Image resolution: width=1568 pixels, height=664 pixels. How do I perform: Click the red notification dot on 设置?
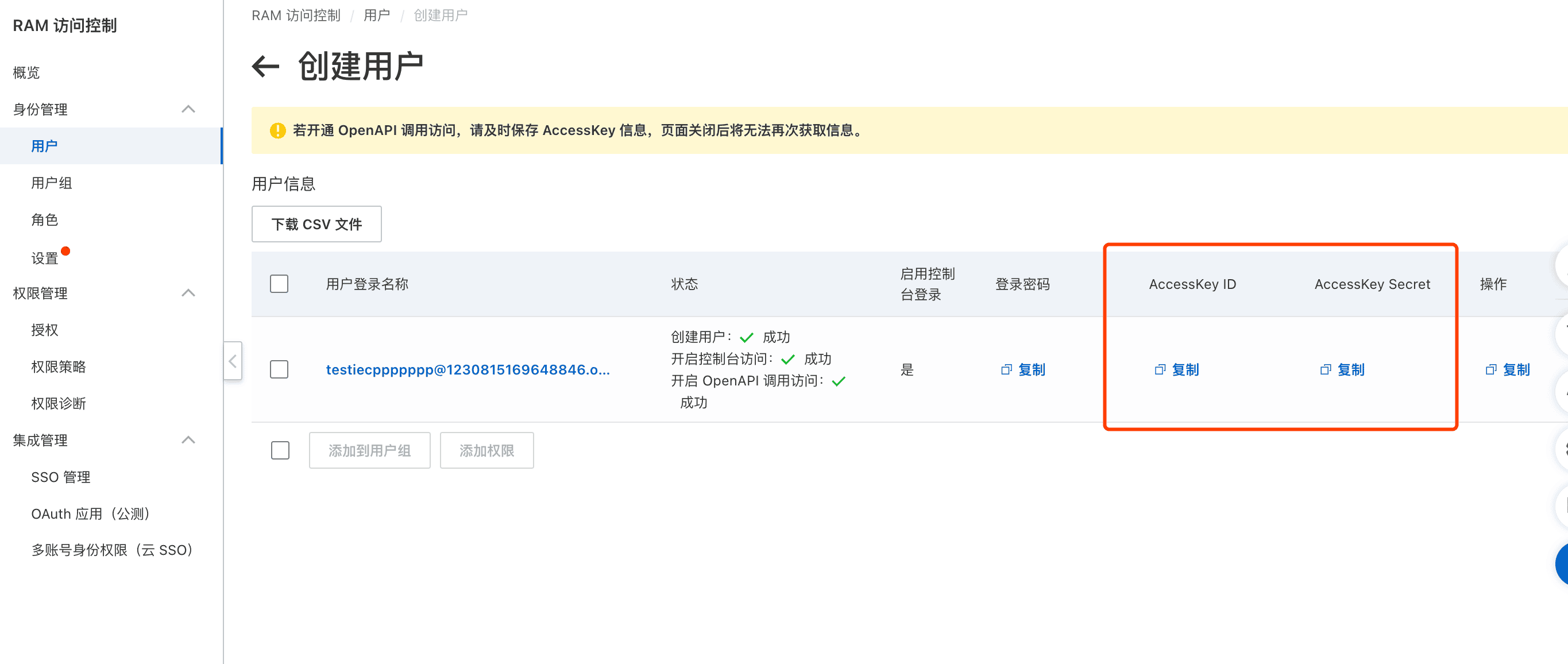(x=65, y=251)
